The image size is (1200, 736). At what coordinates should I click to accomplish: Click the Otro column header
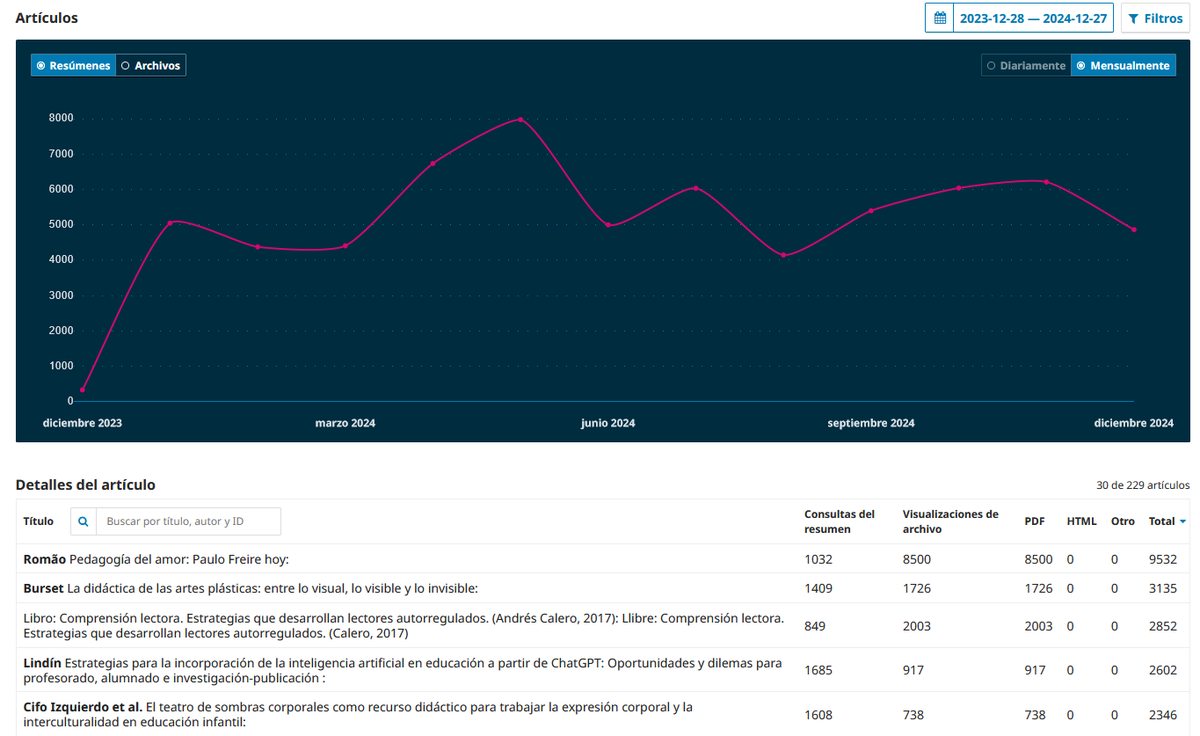click(x=1123, y=521)
